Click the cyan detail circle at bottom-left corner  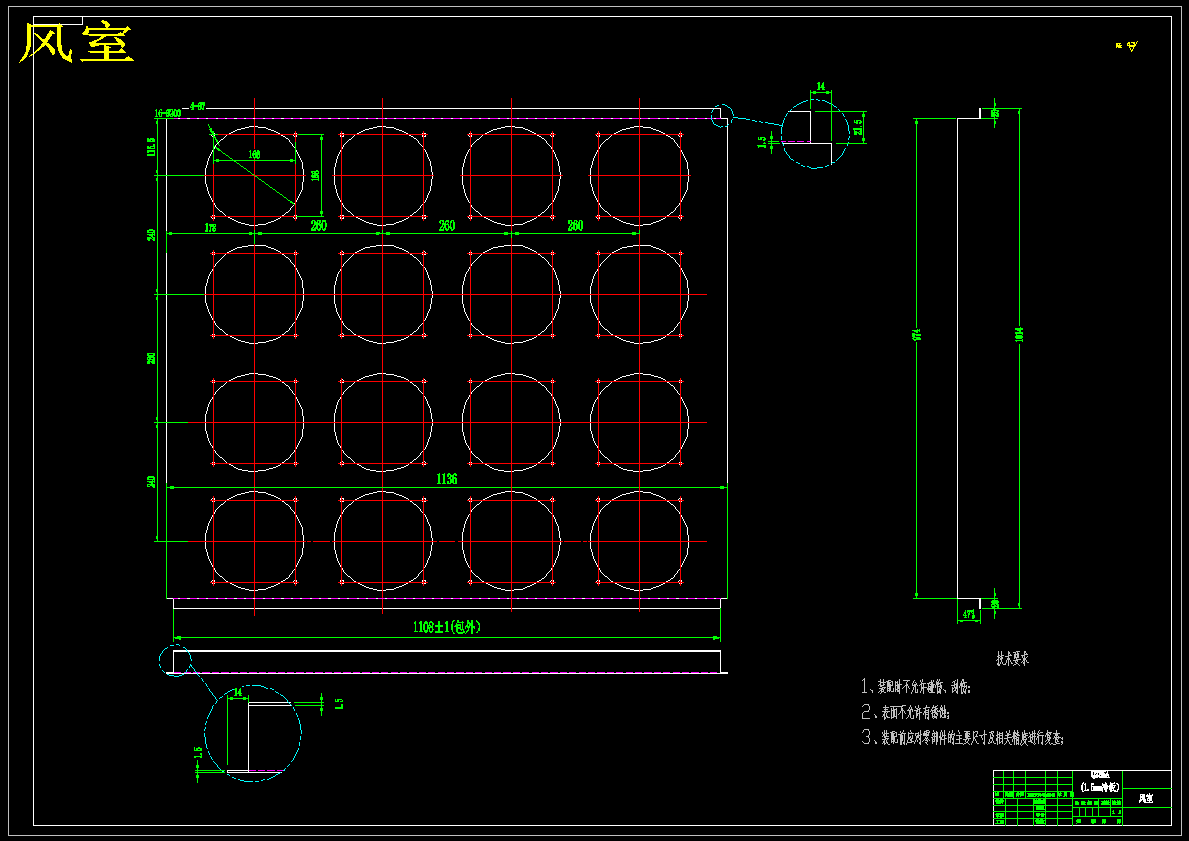point(175,660)
